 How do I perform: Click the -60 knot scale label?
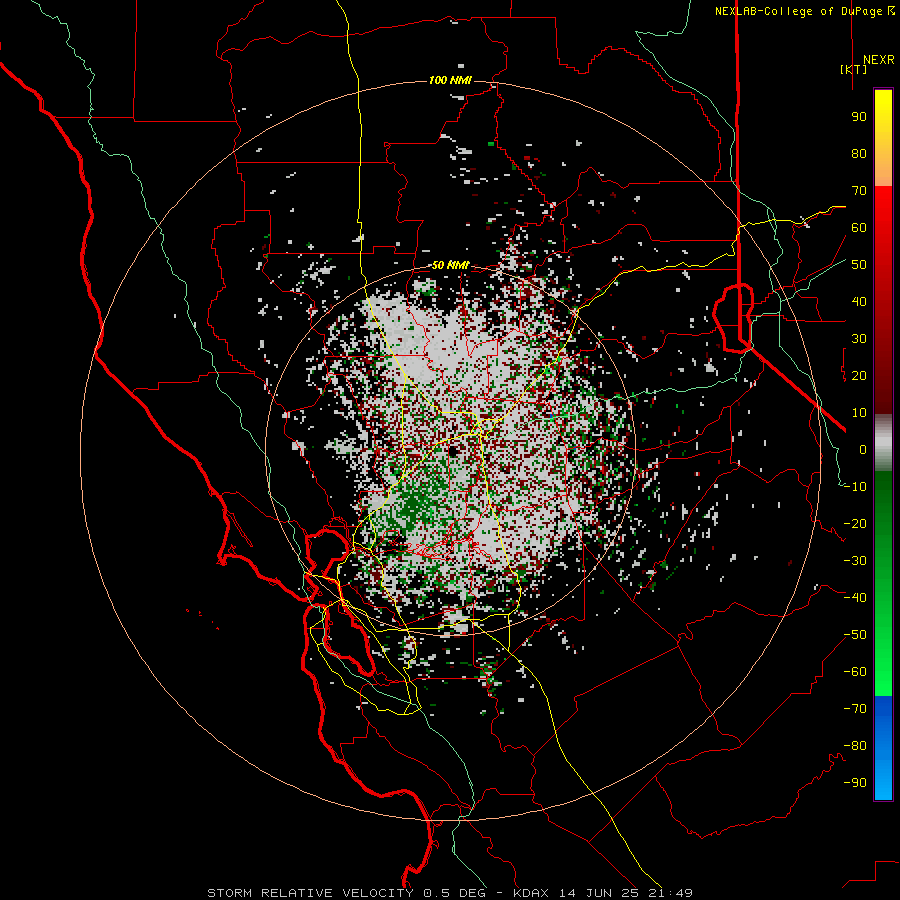click(x=855, y=672)
